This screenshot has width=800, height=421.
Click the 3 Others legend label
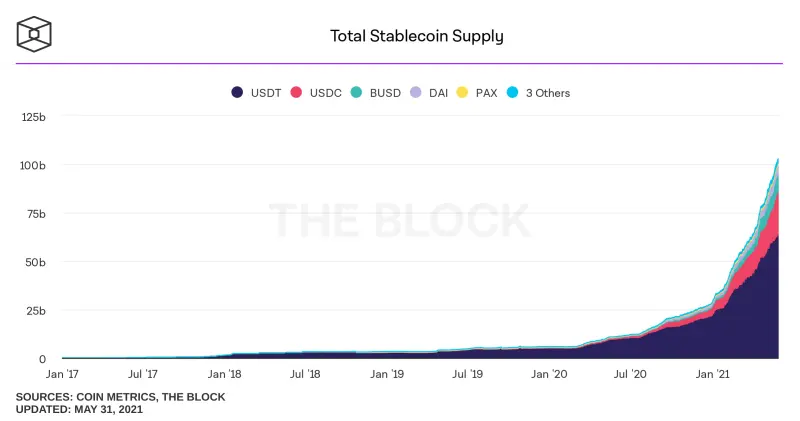pyautogui.click(x=548, y=93)
